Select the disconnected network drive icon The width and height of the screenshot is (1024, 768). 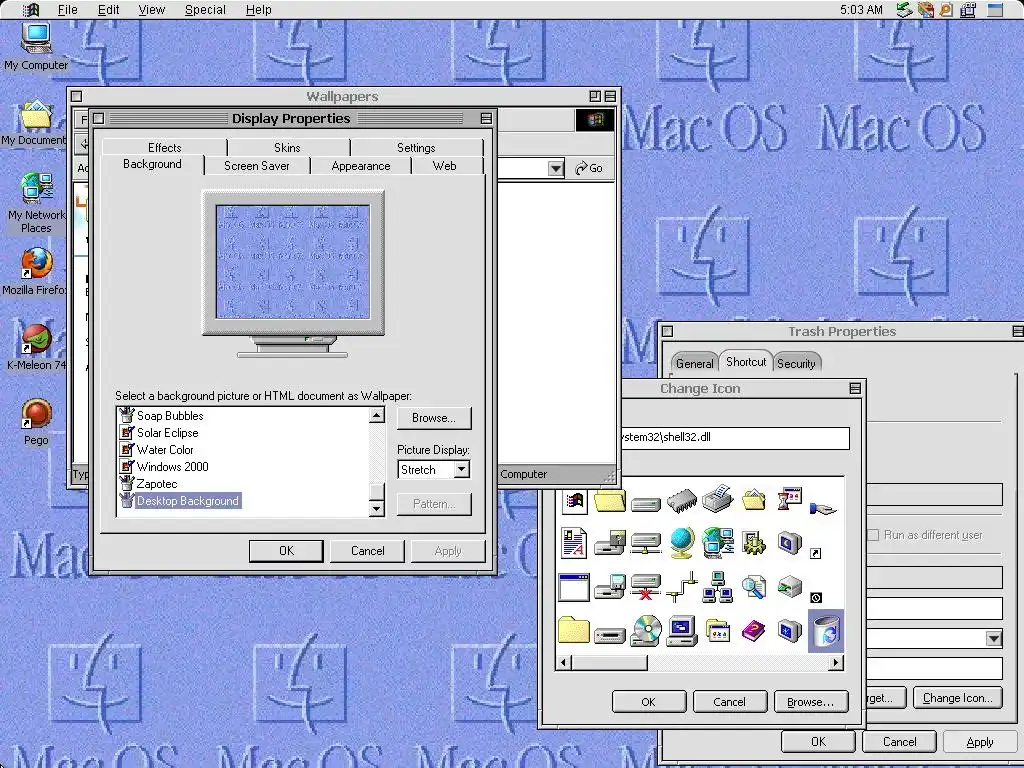click(645, 586)
